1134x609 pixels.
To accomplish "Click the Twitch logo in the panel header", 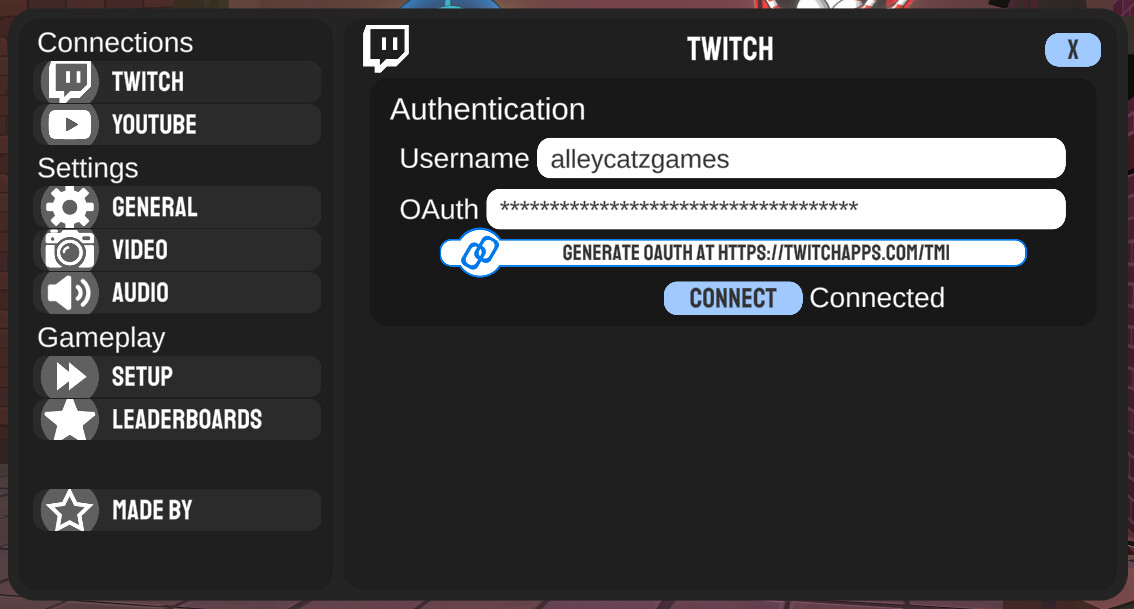I will pyautogui.click(x=386, y=48).
